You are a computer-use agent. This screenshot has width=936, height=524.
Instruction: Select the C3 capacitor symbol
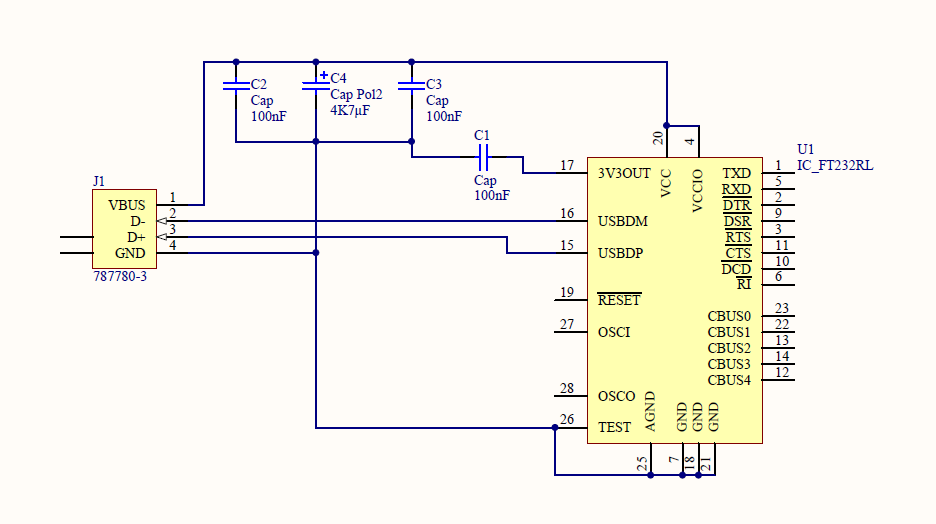tap(411, 86)
